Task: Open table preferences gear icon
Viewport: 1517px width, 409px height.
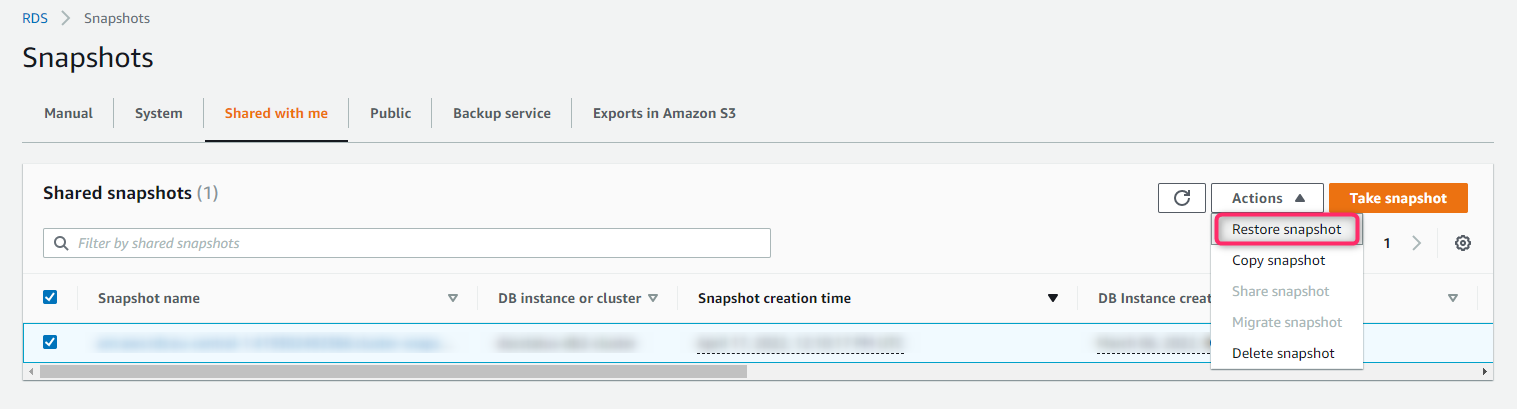Action: coord(1462,243)
